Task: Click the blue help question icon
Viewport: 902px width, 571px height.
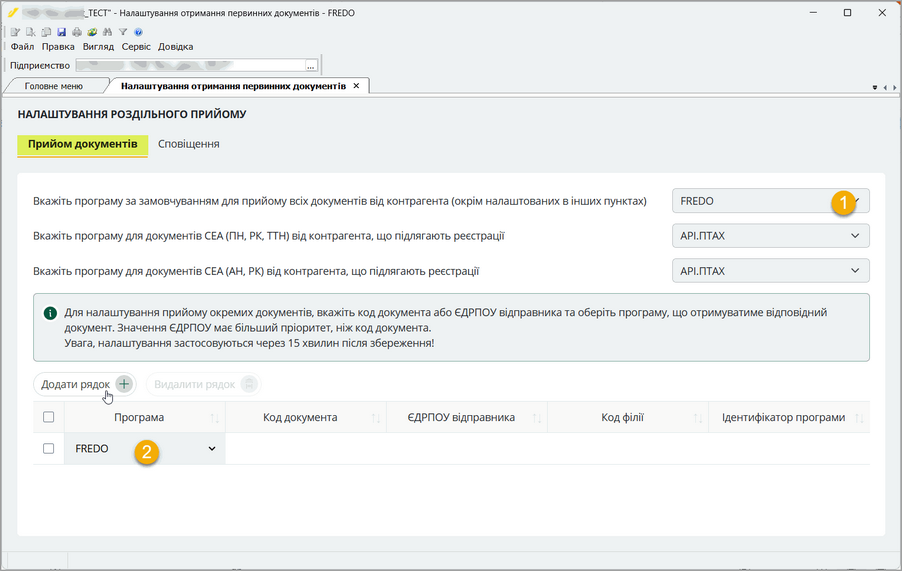Action: [138, 32]
